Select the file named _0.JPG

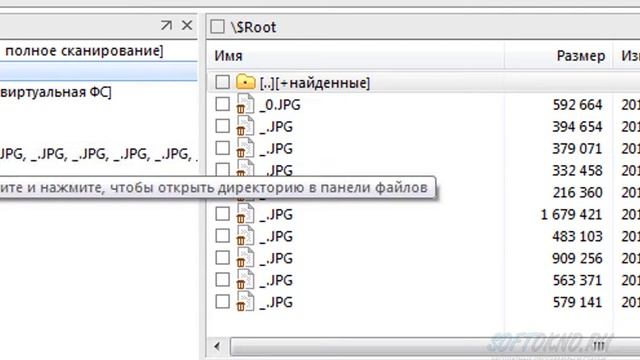[x=280, y=105]
